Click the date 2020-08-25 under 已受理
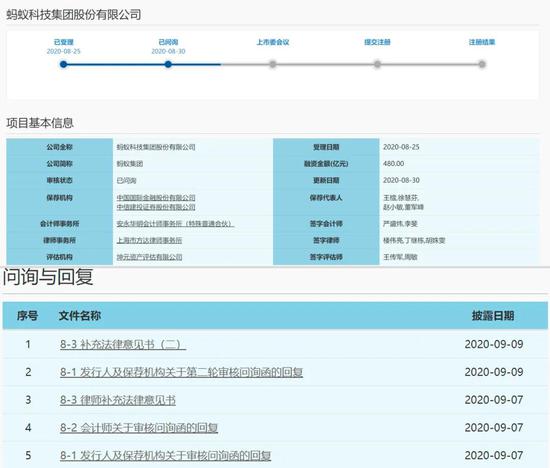 (x=63, y=51)
